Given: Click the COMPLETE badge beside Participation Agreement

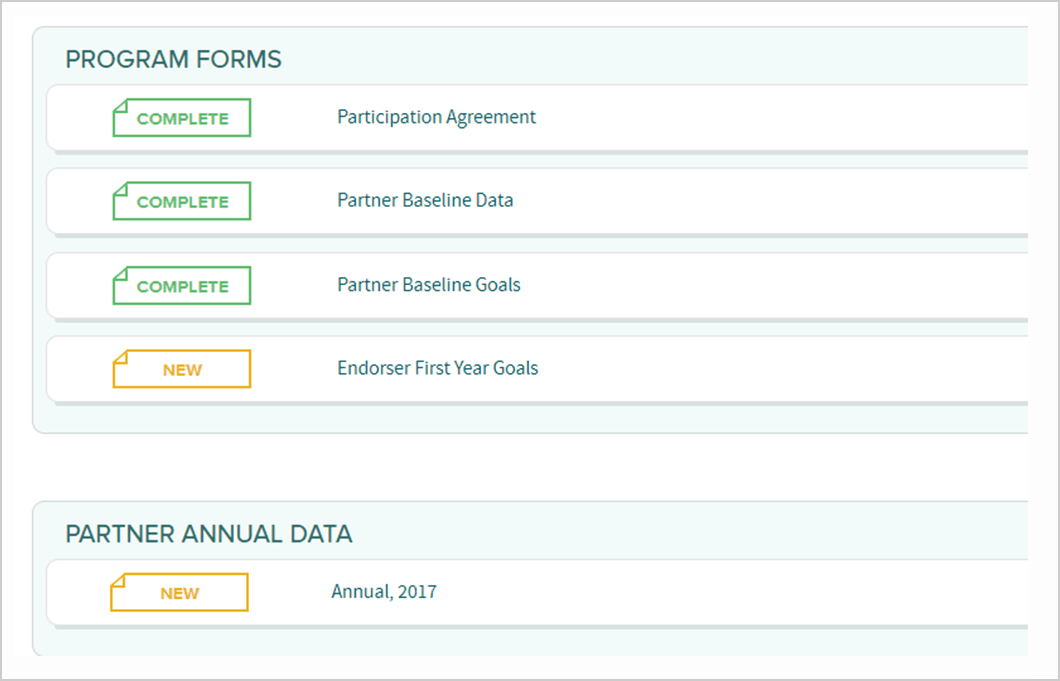Looking at the screenshot, I should 182,118.
